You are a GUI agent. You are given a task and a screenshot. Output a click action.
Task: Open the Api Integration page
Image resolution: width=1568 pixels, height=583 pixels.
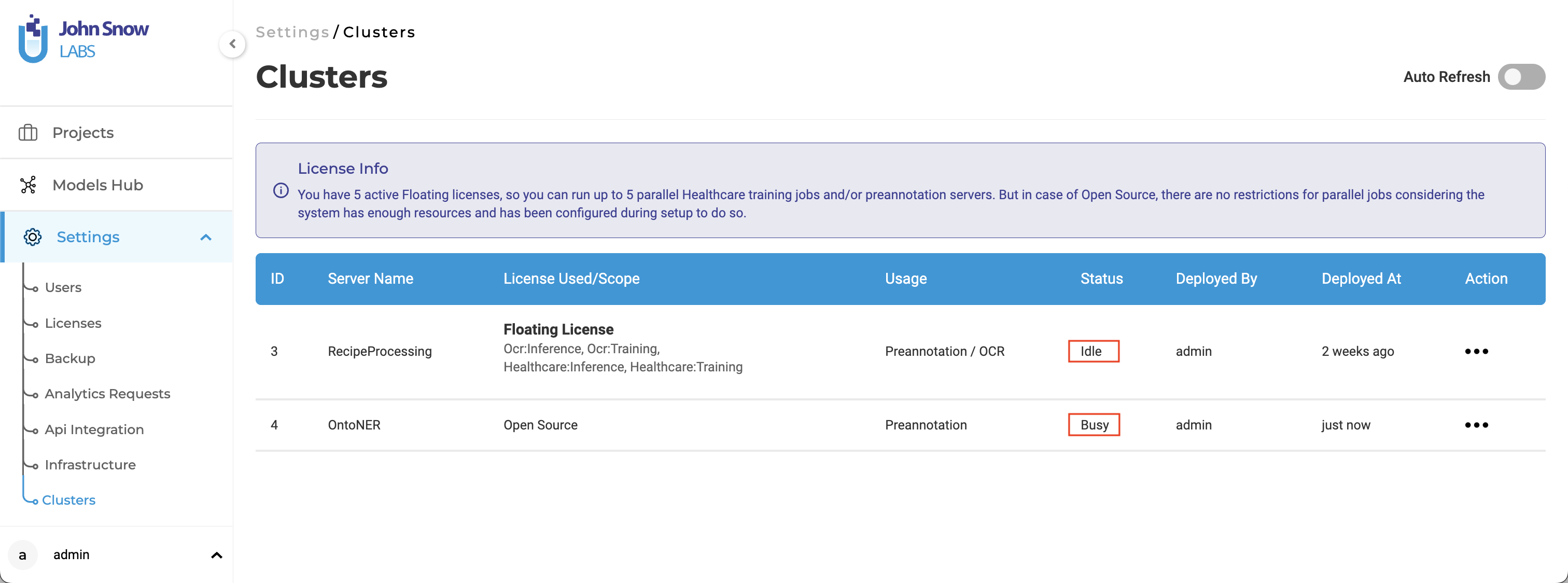click(94, 429)
